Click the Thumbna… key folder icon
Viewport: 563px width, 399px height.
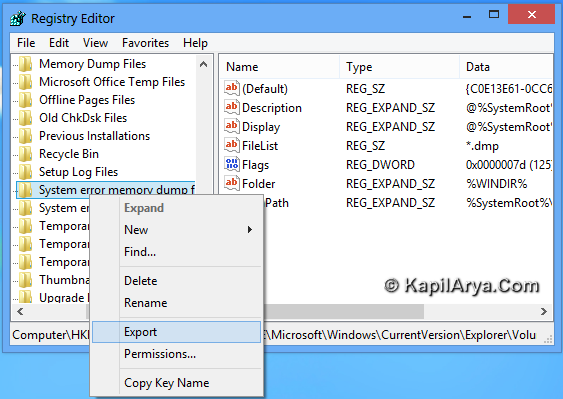(x=26, y=280)
